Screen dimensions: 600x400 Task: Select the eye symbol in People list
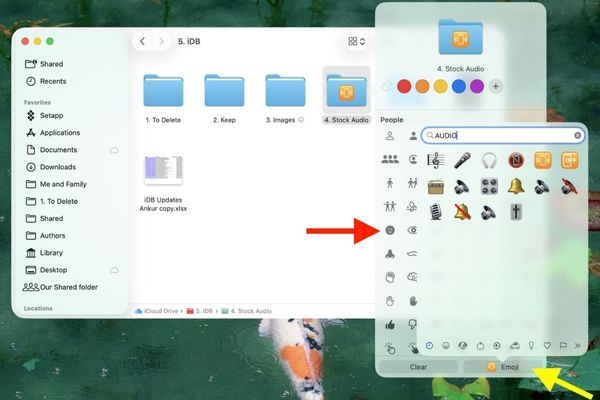(x=412, y=230)
